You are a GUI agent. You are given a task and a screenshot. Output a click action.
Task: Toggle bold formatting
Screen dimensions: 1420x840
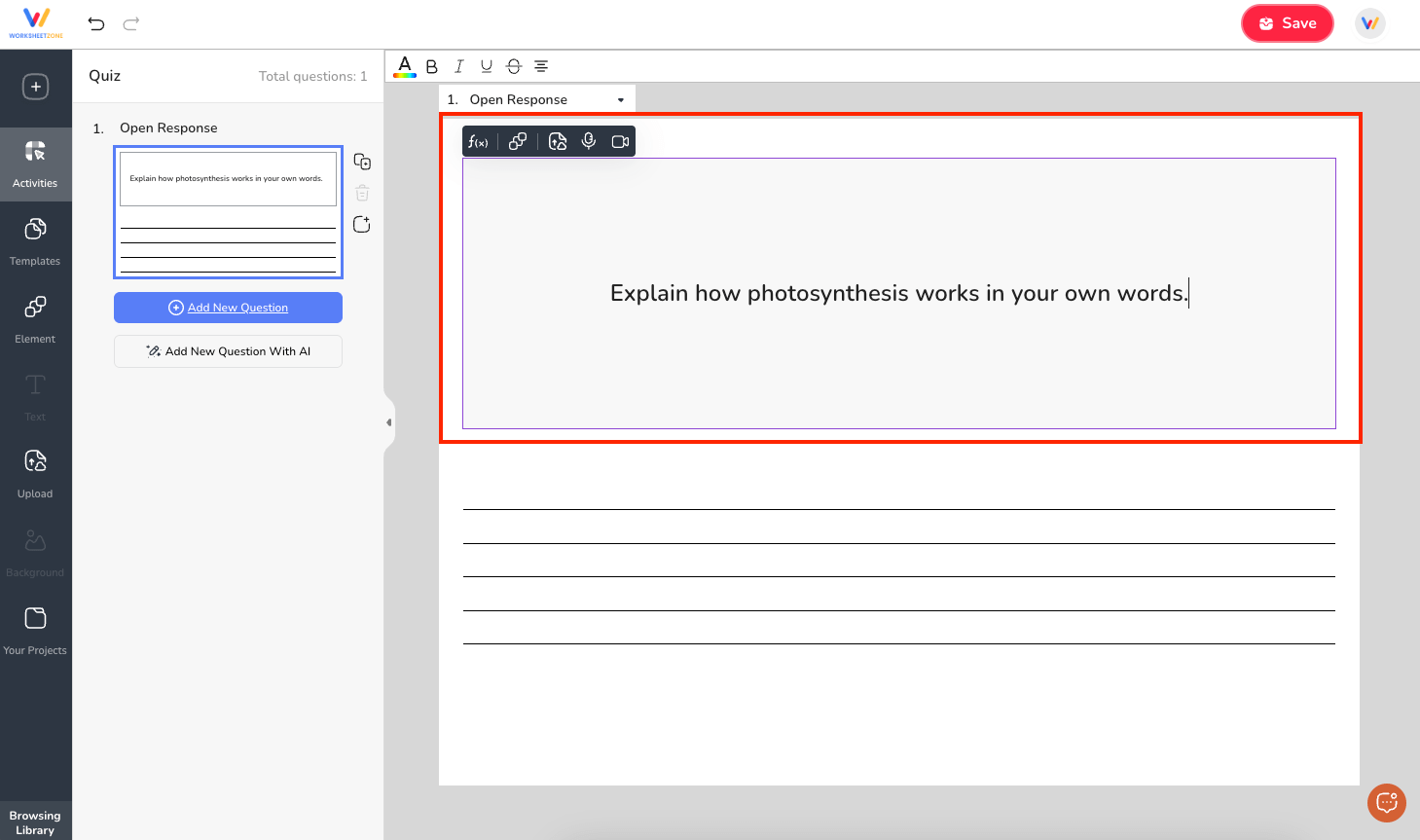tap(431, 66)
